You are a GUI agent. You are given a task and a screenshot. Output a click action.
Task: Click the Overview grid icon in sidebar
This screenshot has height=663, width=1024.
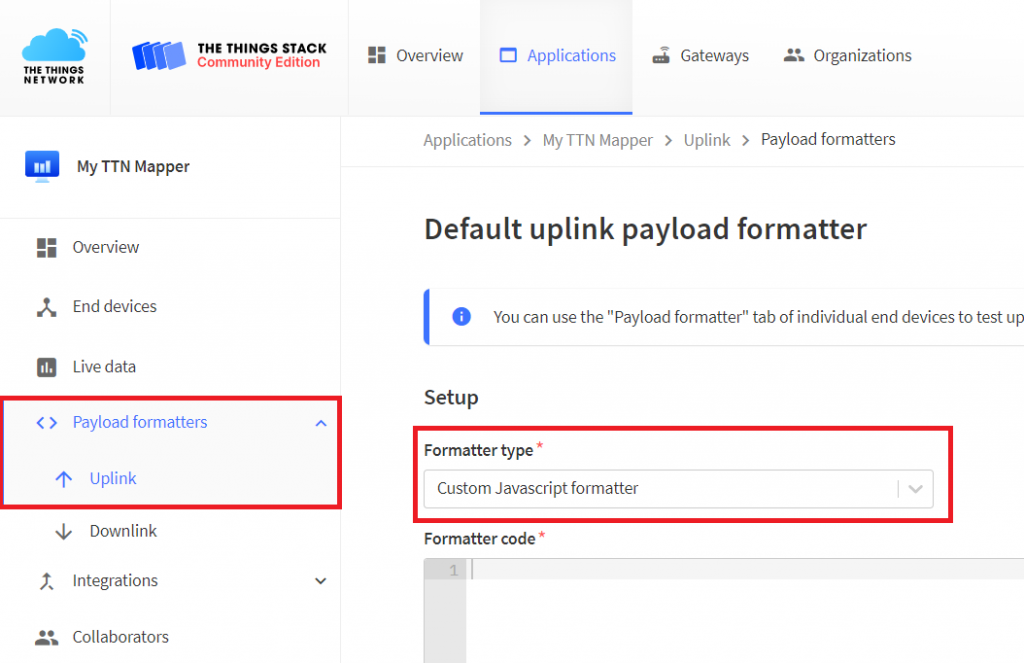click(x=46, y=247)
